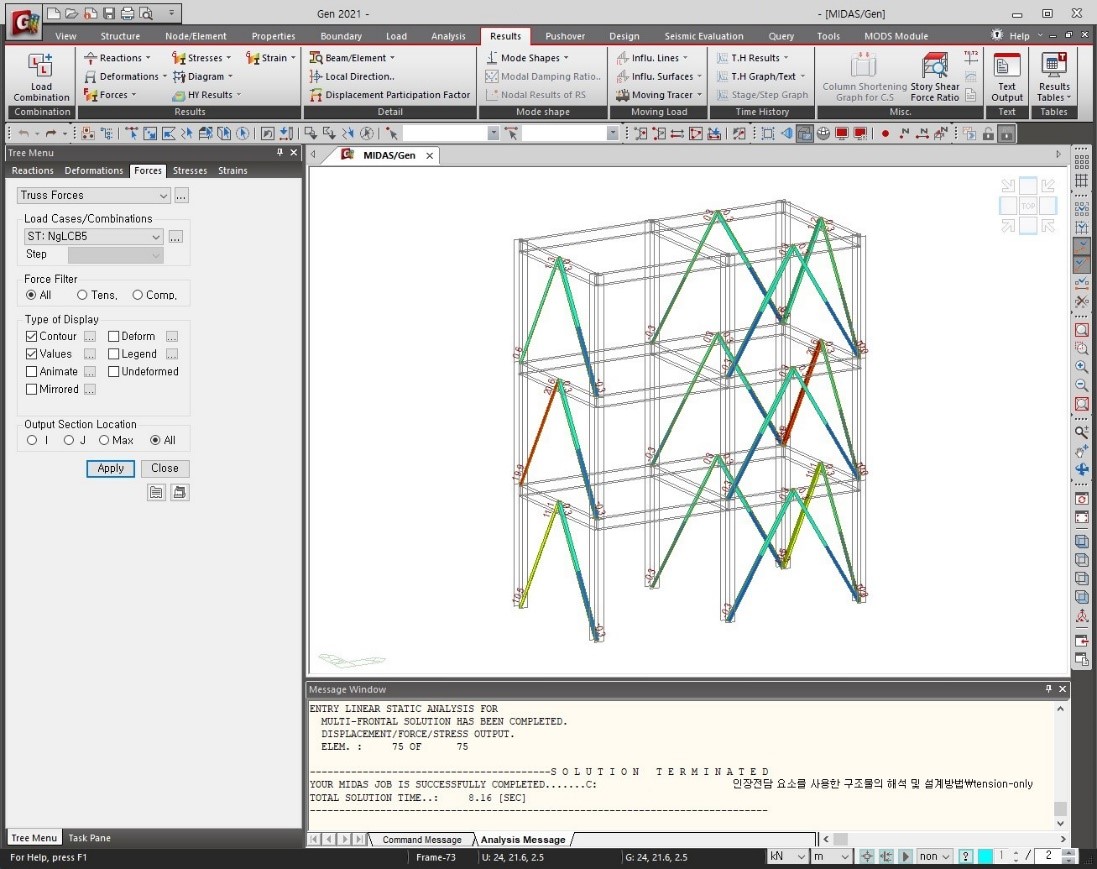Click the Close button in Tree Menu
Viewport: 1097px width, 869px height.
point(165,468)
